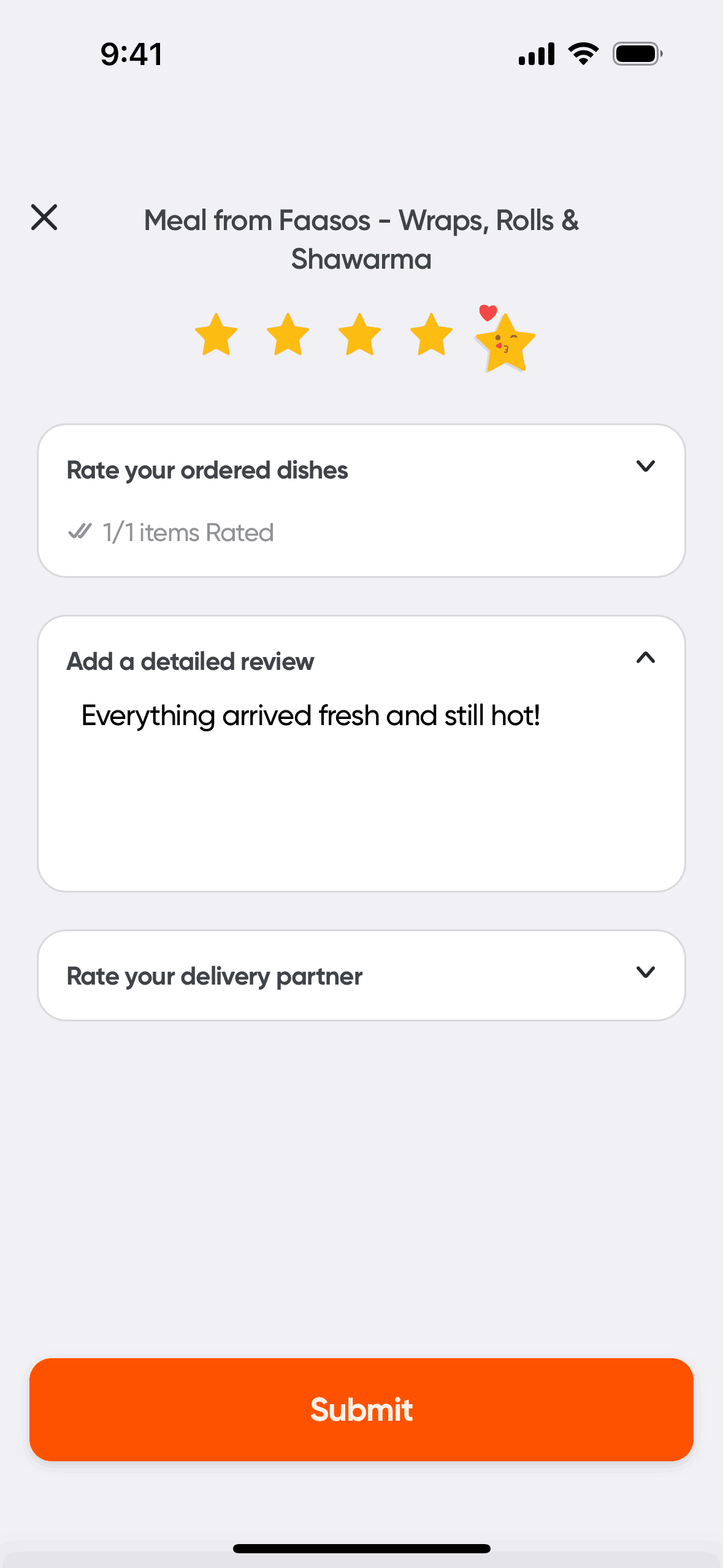The height and width of the screenshot is (1568, 723).
Task: Submit the meal review
Action: 361,1409
